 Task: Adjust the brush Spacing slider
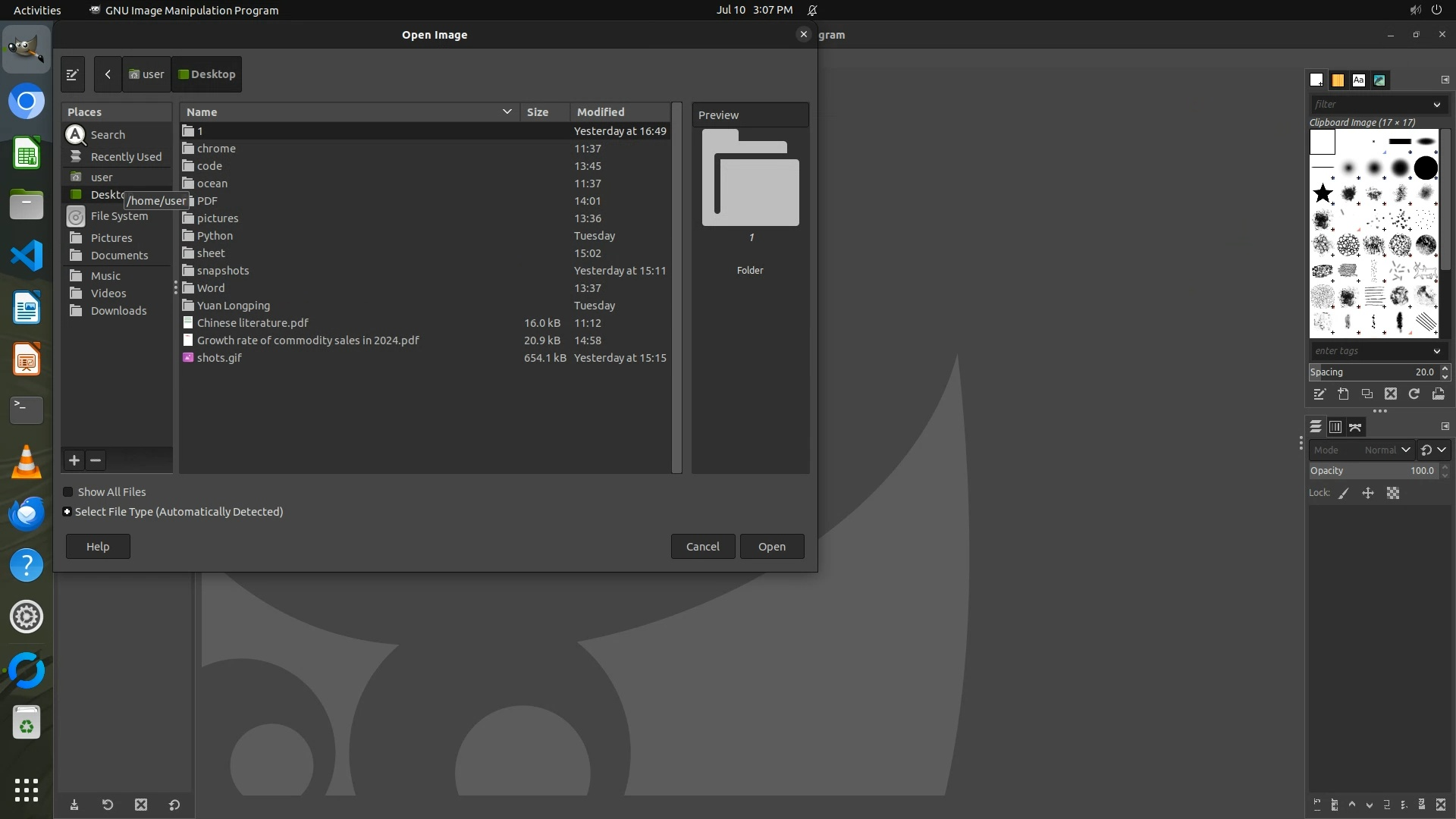[1371, 372]
